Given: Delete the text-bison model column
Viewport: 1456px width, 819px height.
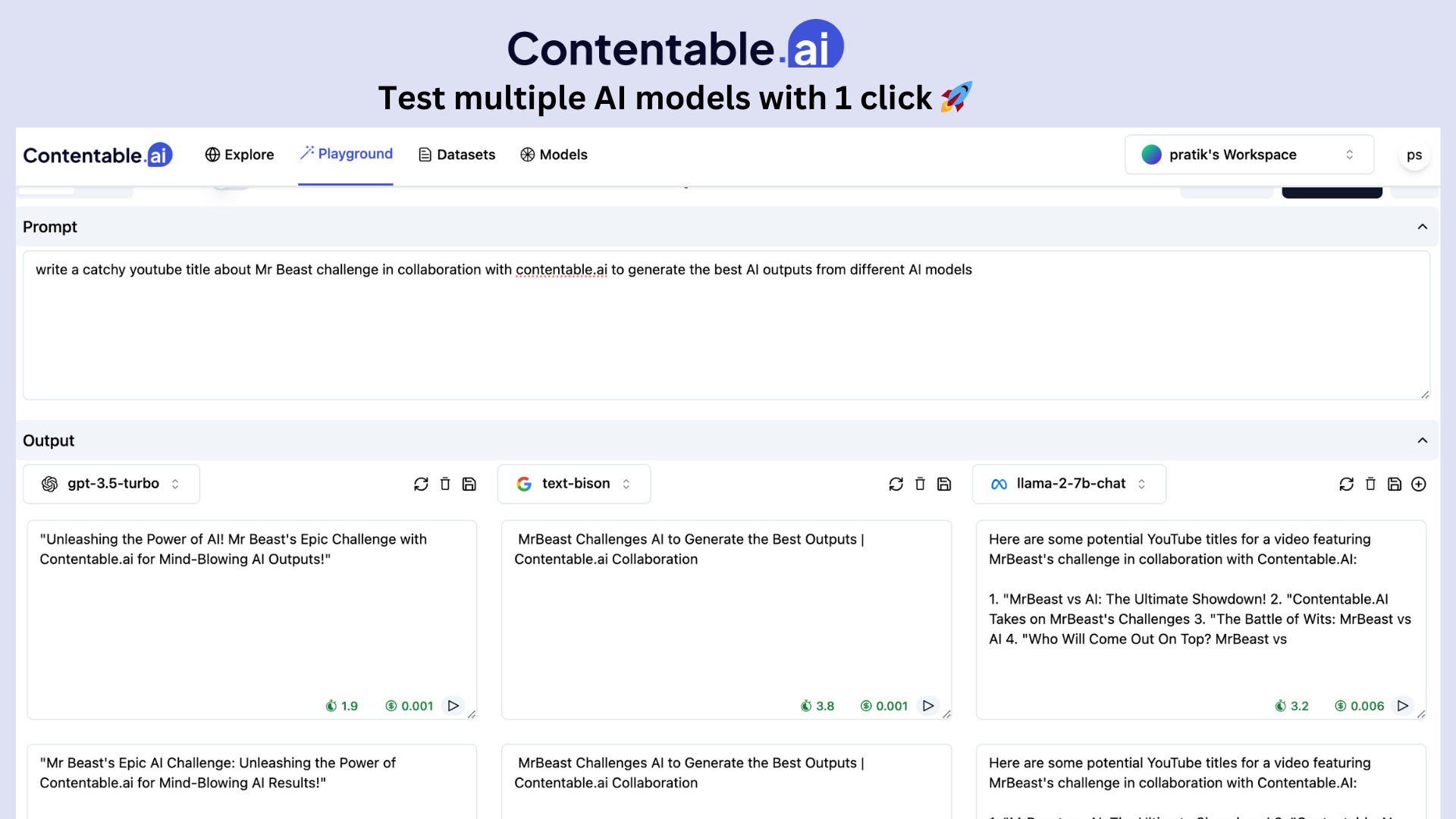Looking at the screenshot, I should coord(920,484).
